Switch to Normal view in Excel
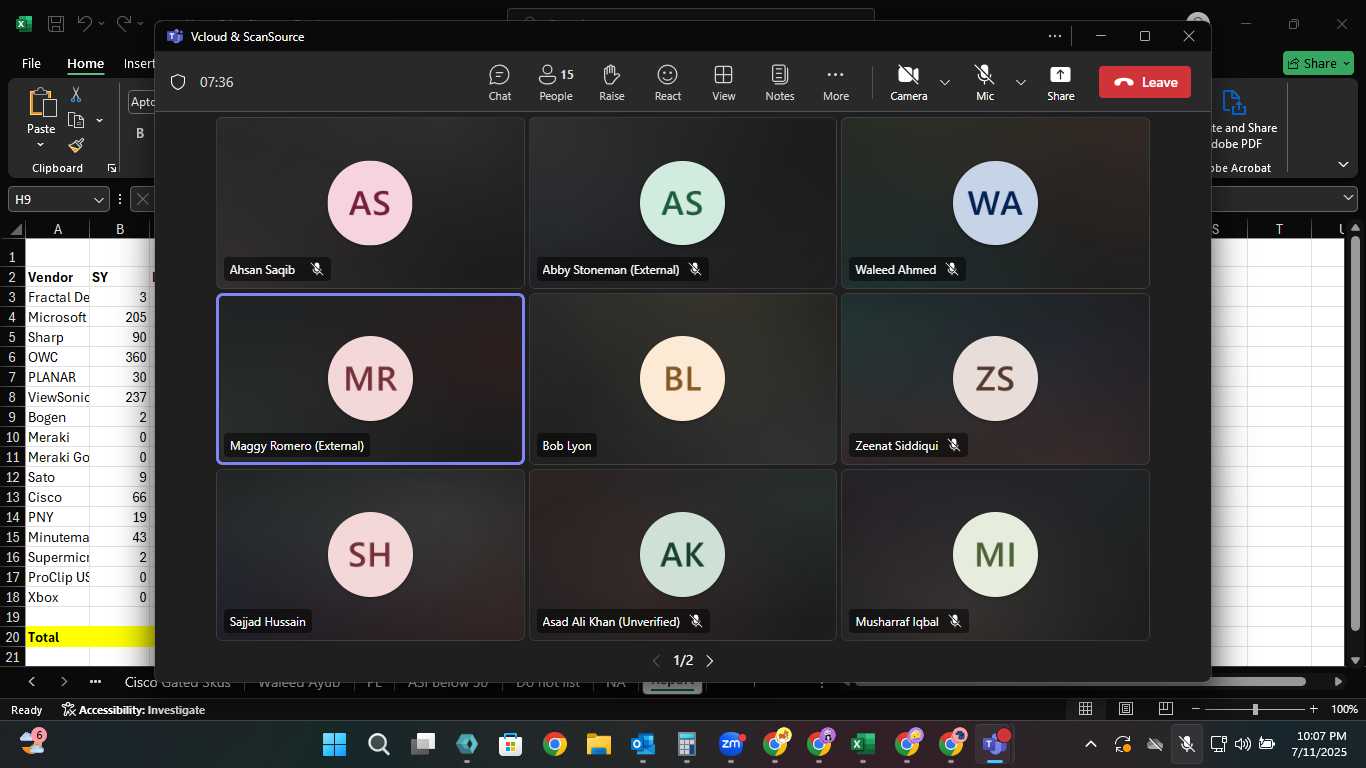The image size is (1366, 768). tap(1085, 710)
